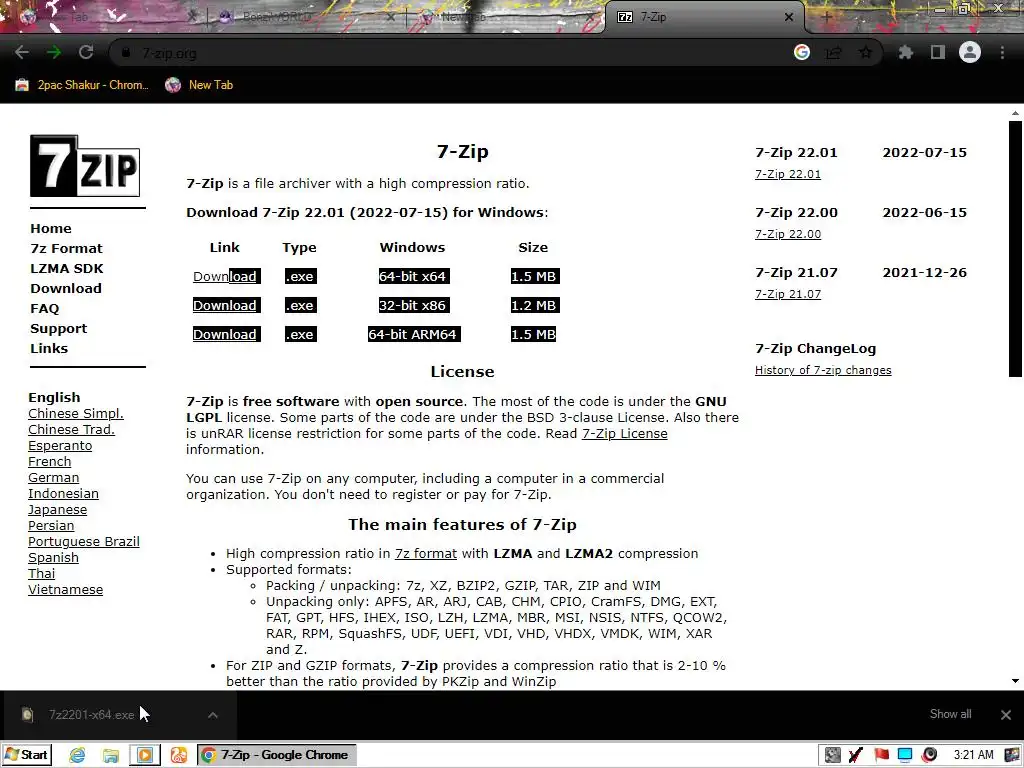Open the 7-Zip License link
The image size is (1024, 768).
tap(624, 434)
